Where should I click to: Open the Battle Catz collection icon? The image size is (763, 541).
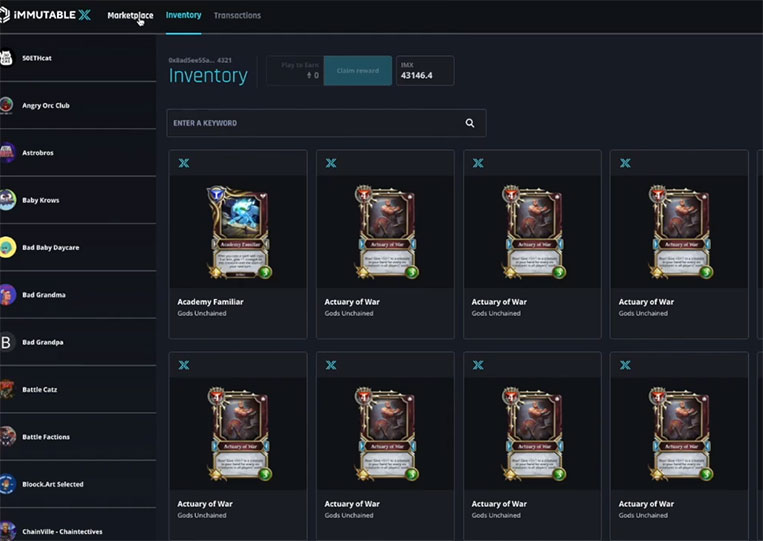click(x=7, y=389)
